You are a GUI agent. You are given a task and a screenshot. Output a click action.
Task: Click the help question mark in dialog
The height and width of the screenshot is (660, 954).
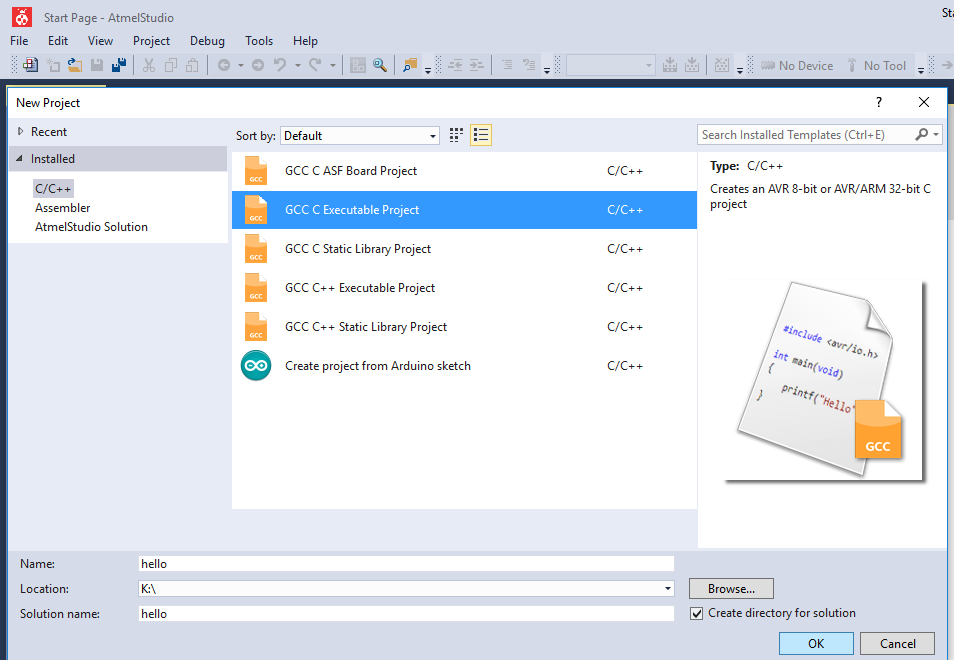point(879,102)
